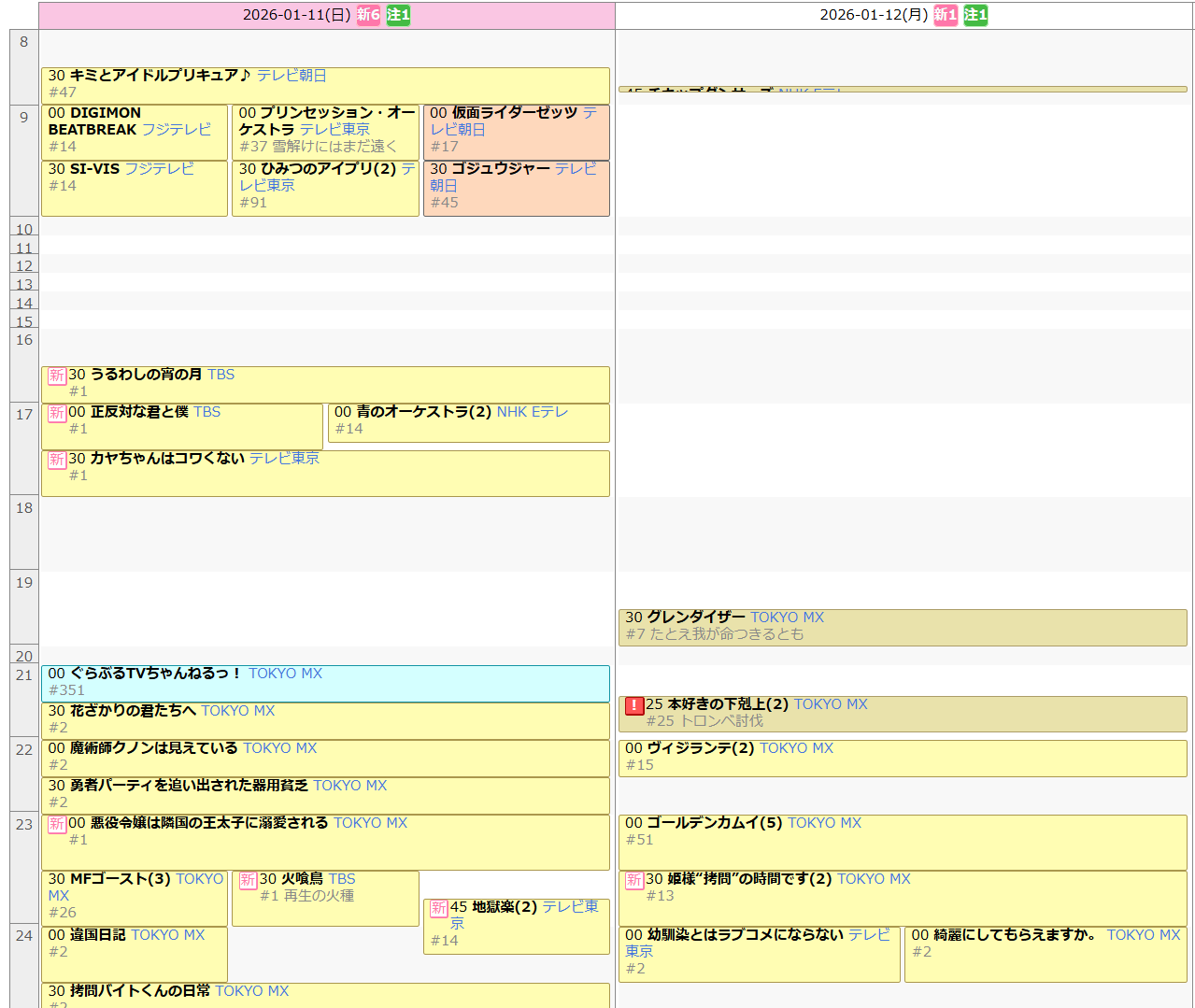Click the 新 icon next to うるわしの宵の月

pyautogui.click(x=57, y=376)
